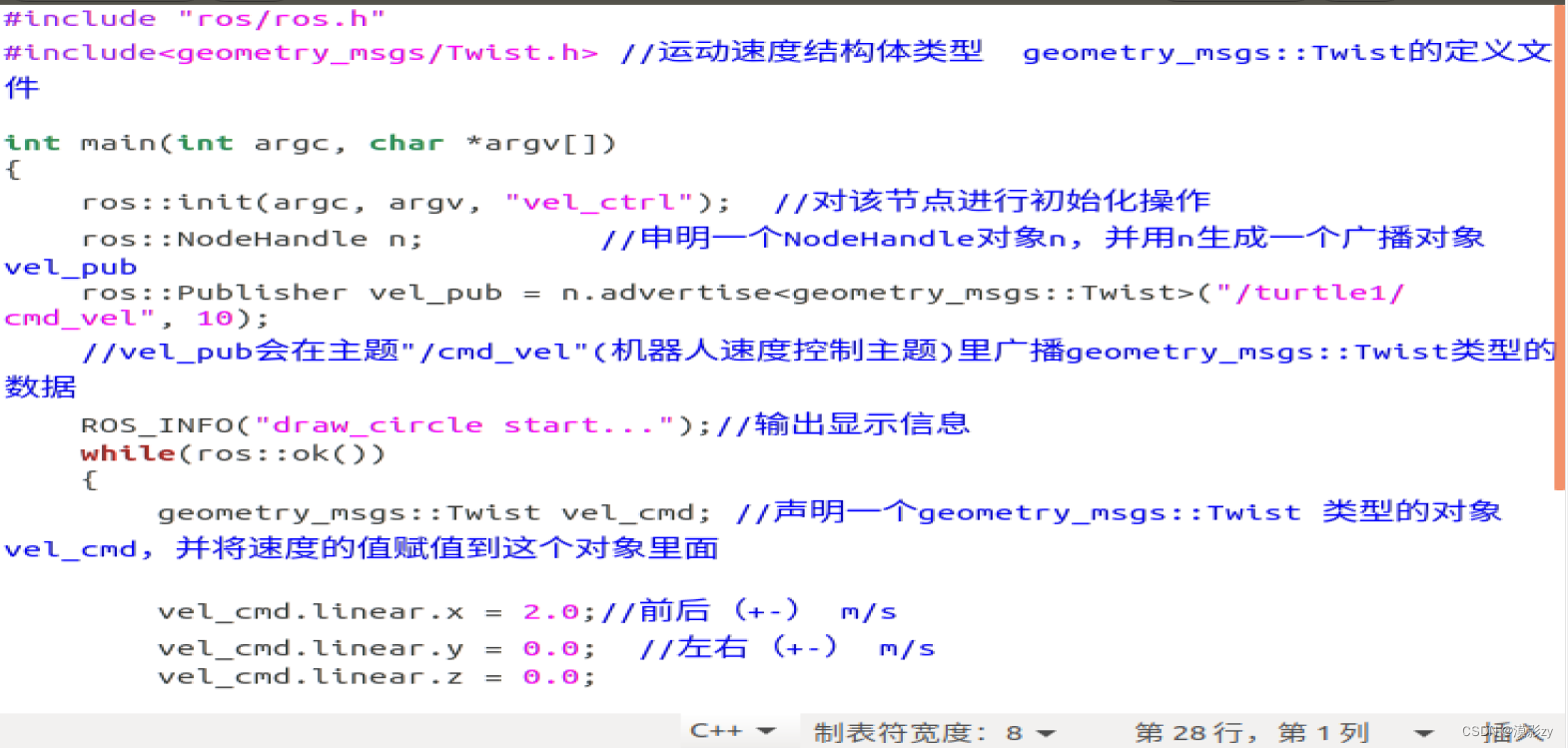Click the //vel_pub comment about /cmd_vel topic
Viewport: 1568px width, 748px height.
[x=819, y=351]
